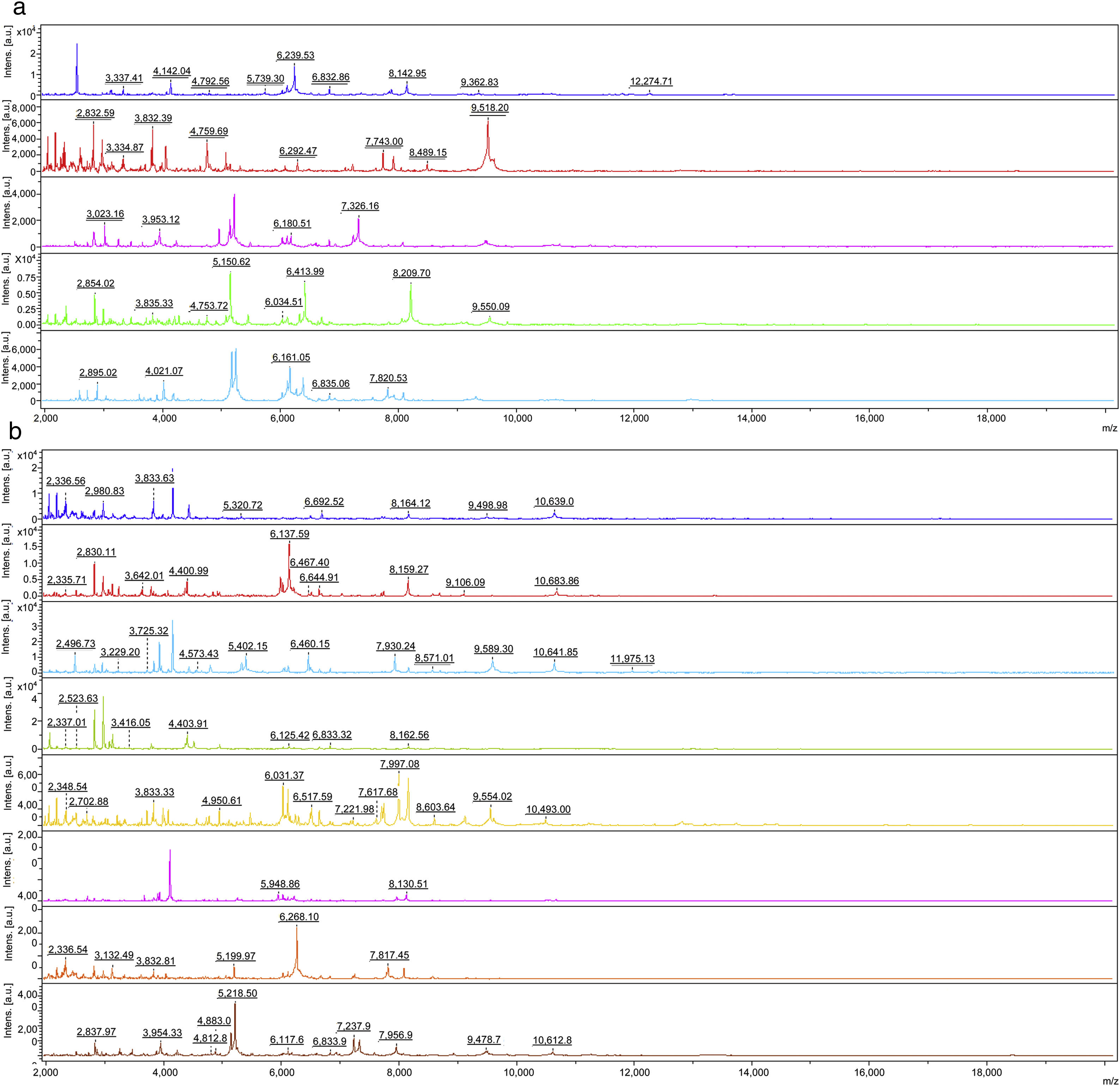Viewport: 1120px width, 1086px height.
Task: Select the 5,150.62 peak annotation
Action: pos(231,262)
